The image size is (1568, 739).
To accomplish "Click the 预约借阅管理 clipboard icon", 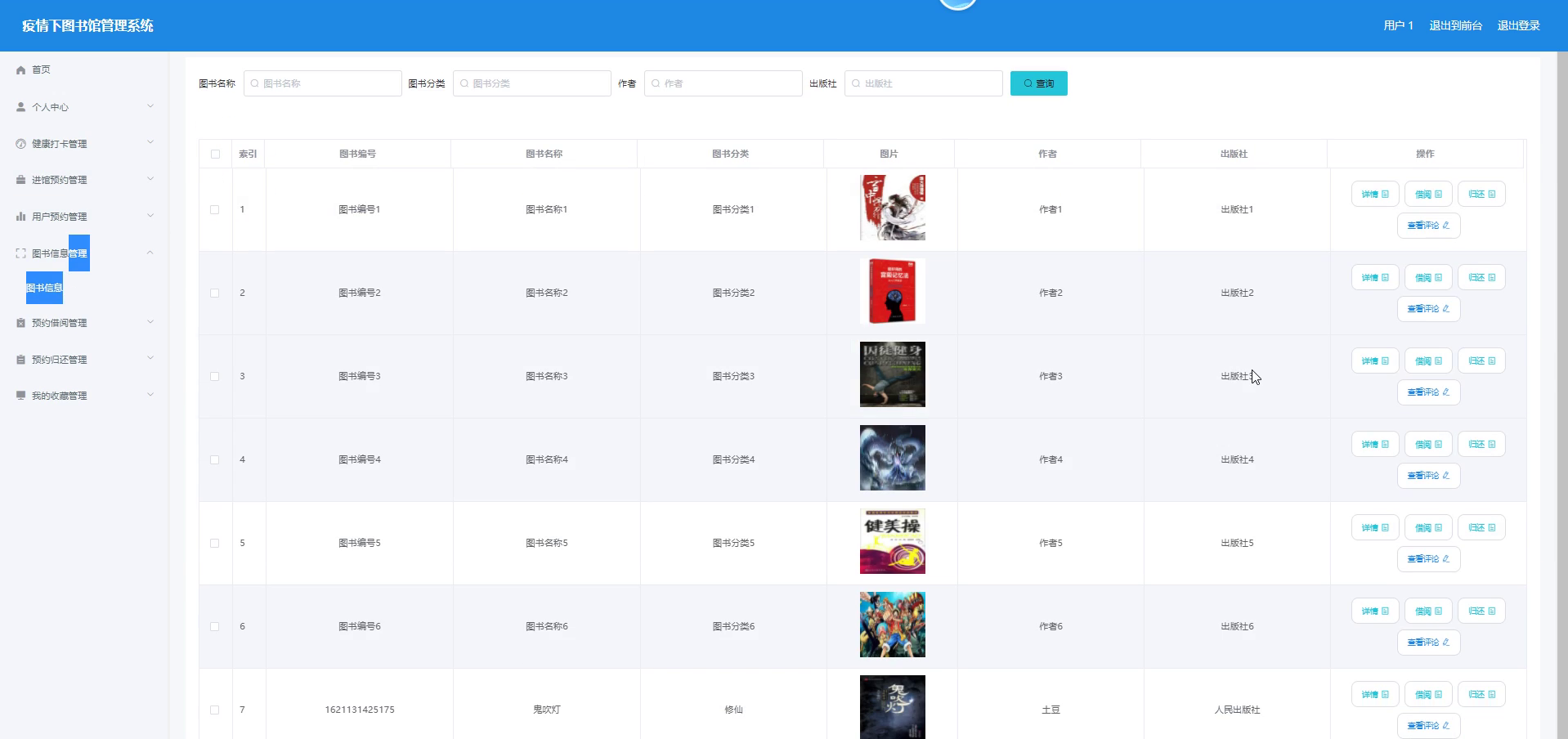I will pyautogui.click(x=21, y=323).
